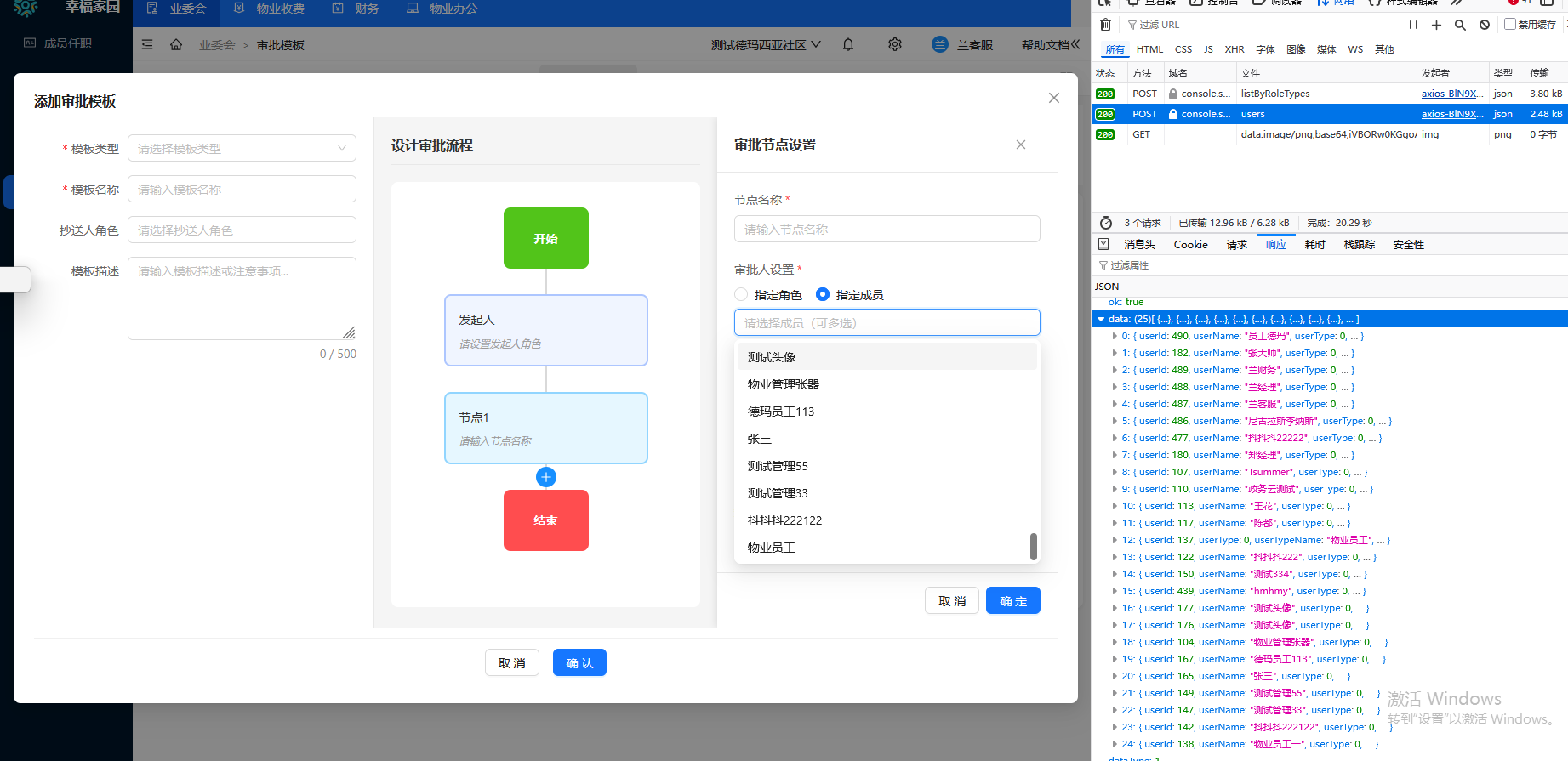Click the member dropdown list scrollbar
Image resolution: width=1568 pixels, height=761 pixels.
(1034, 546)
